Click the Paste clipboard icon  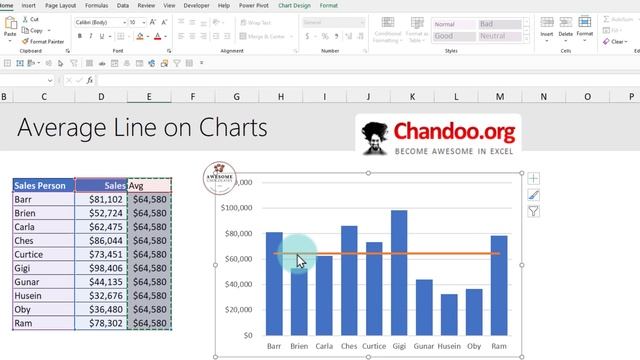10,24
